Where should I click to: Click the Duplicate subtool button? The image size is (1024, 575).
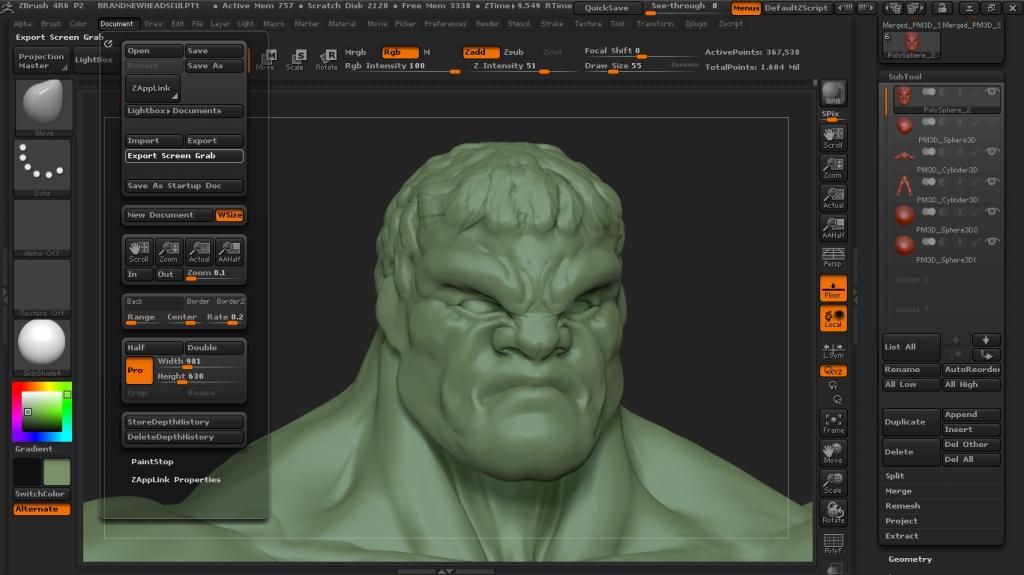click(910, 422)
